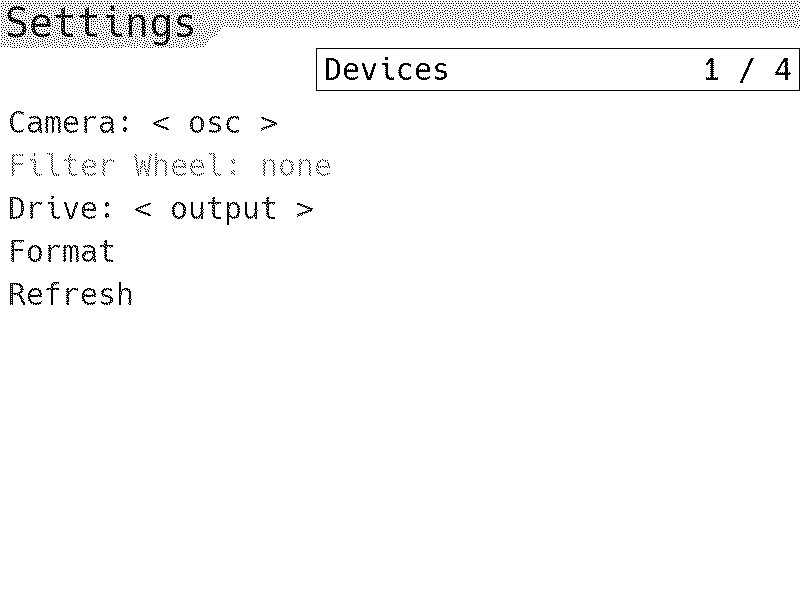Click the left arrow beside Camera osc
This screenshot has height=600, width=800.
(161, 123)
